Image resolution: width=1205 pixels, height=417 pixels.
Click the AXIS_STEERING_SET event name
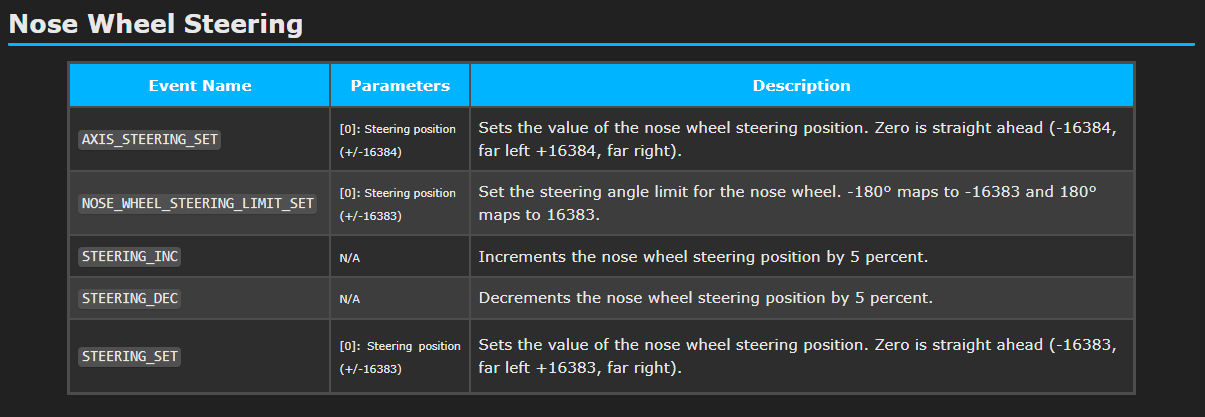[149, 140]
